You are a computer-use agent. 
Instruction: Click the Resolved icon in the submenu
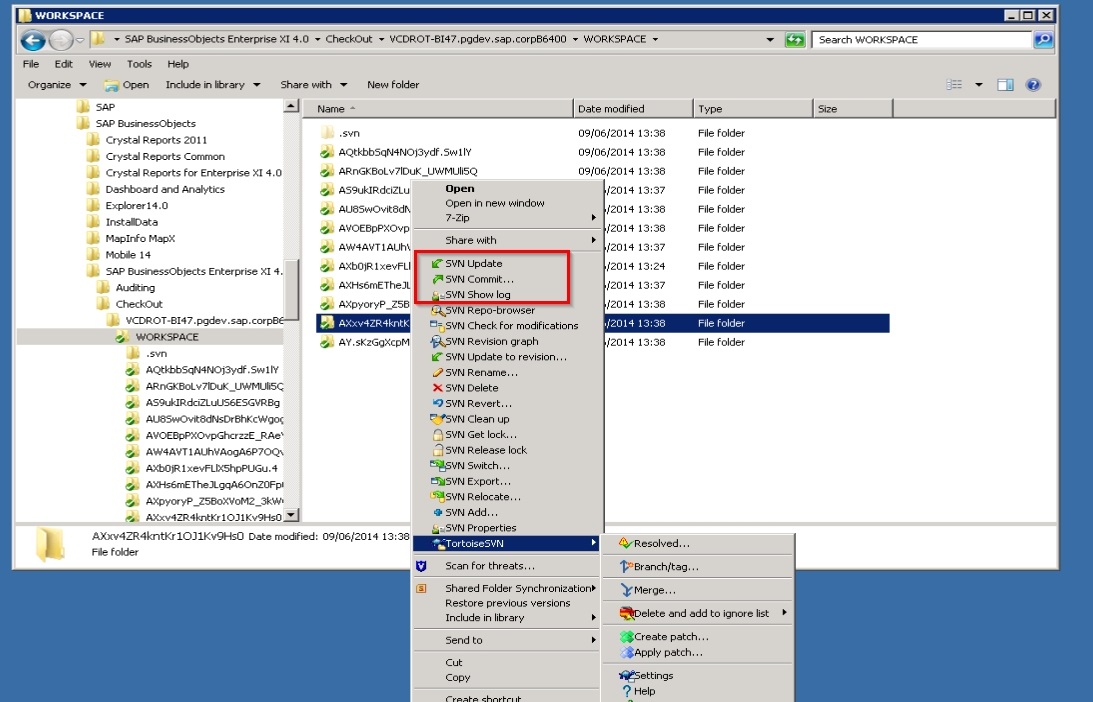[x=625, y=543]
